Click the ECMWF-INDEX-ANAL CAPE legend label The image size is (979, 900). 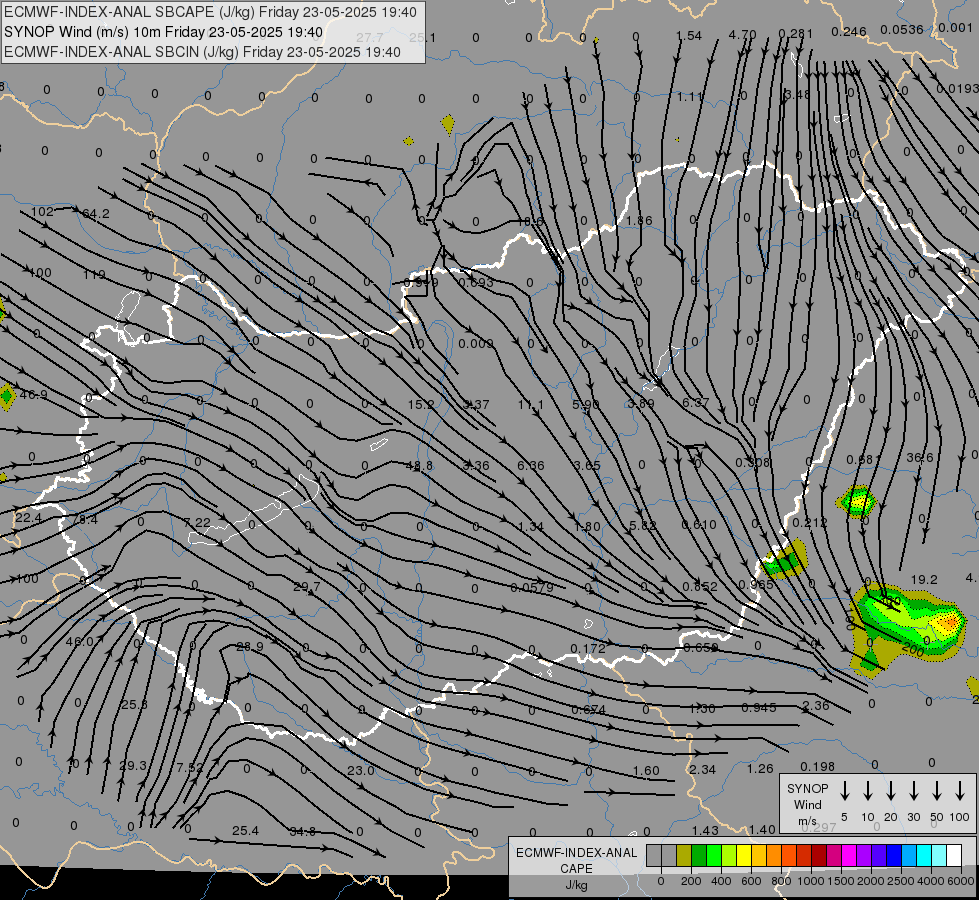click(576, 861)
